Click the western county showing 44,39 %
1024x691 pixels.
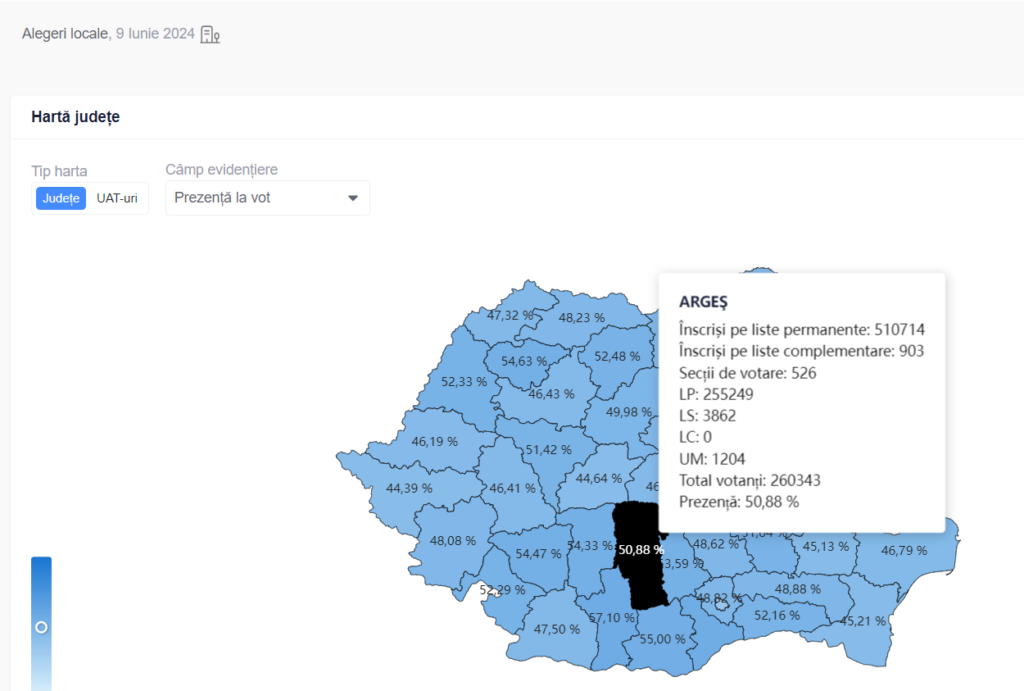(x=409, y=488)
